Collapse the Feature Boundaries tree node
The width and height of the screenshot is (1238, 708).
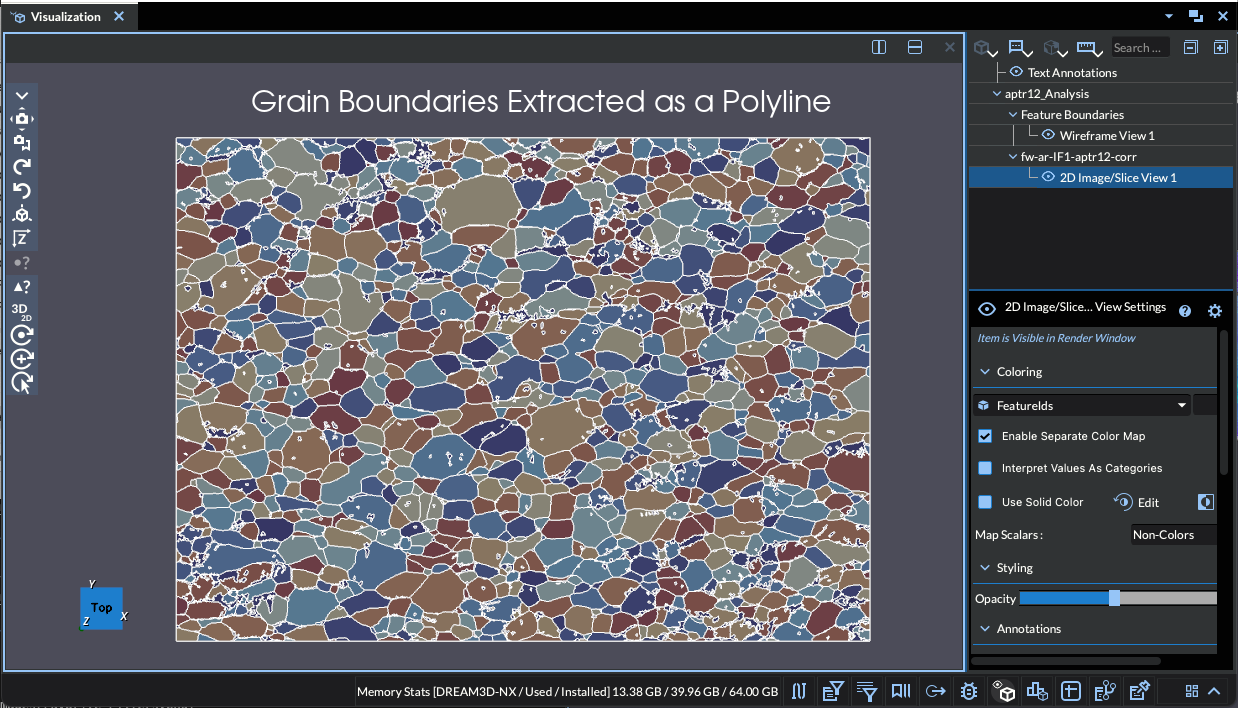(1012, 115)
